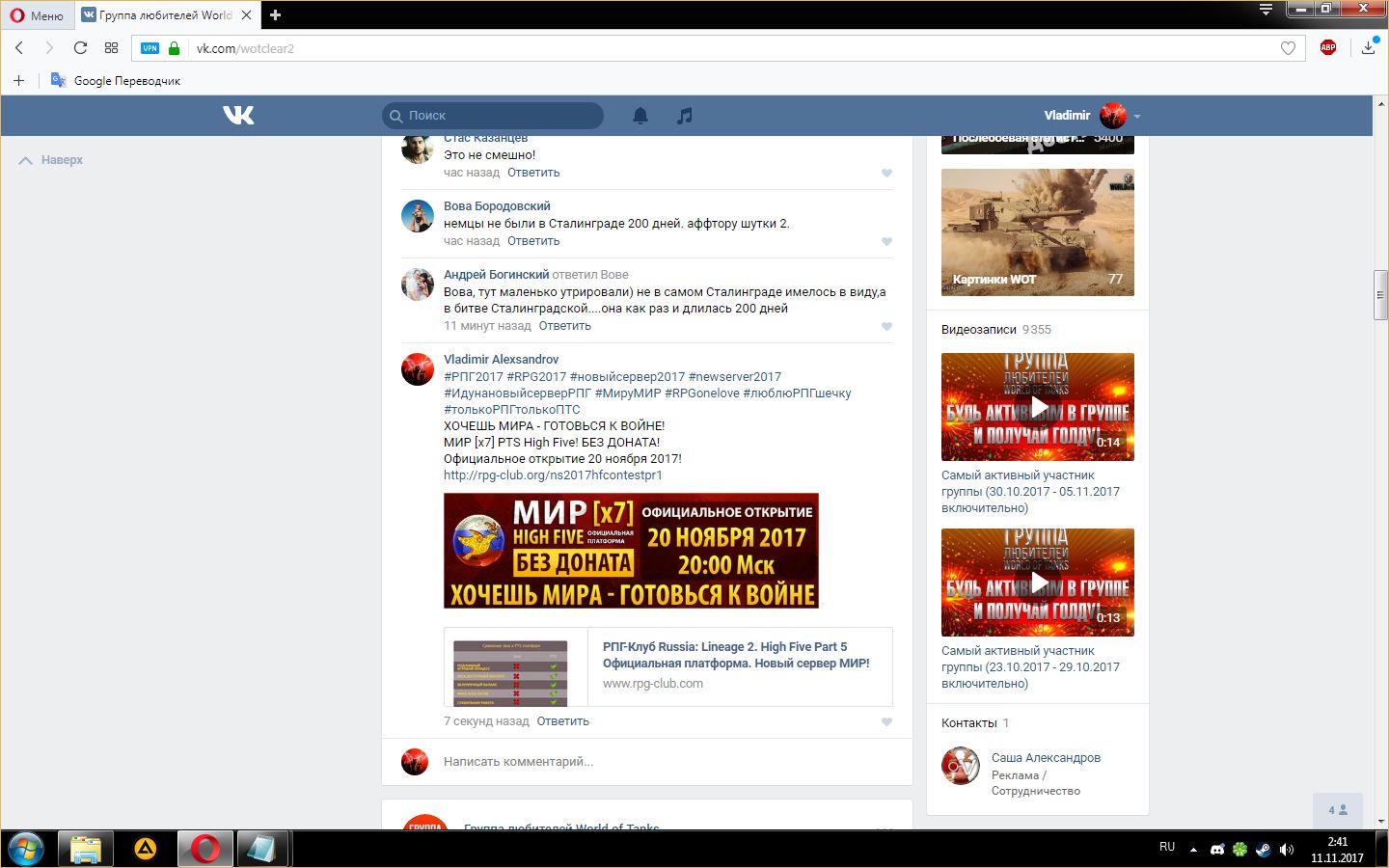Open Вова Бородовский profile name
Viewport: 1389px width, 868px height.
pyautogui.click(x=497, y=206)
